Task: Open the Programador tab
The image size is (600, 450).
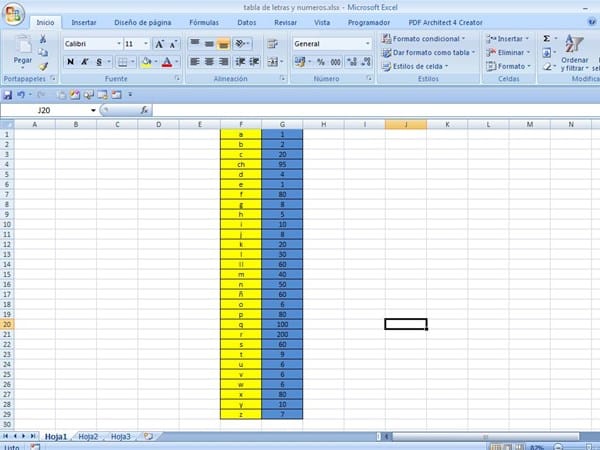Action: point(369,23)
